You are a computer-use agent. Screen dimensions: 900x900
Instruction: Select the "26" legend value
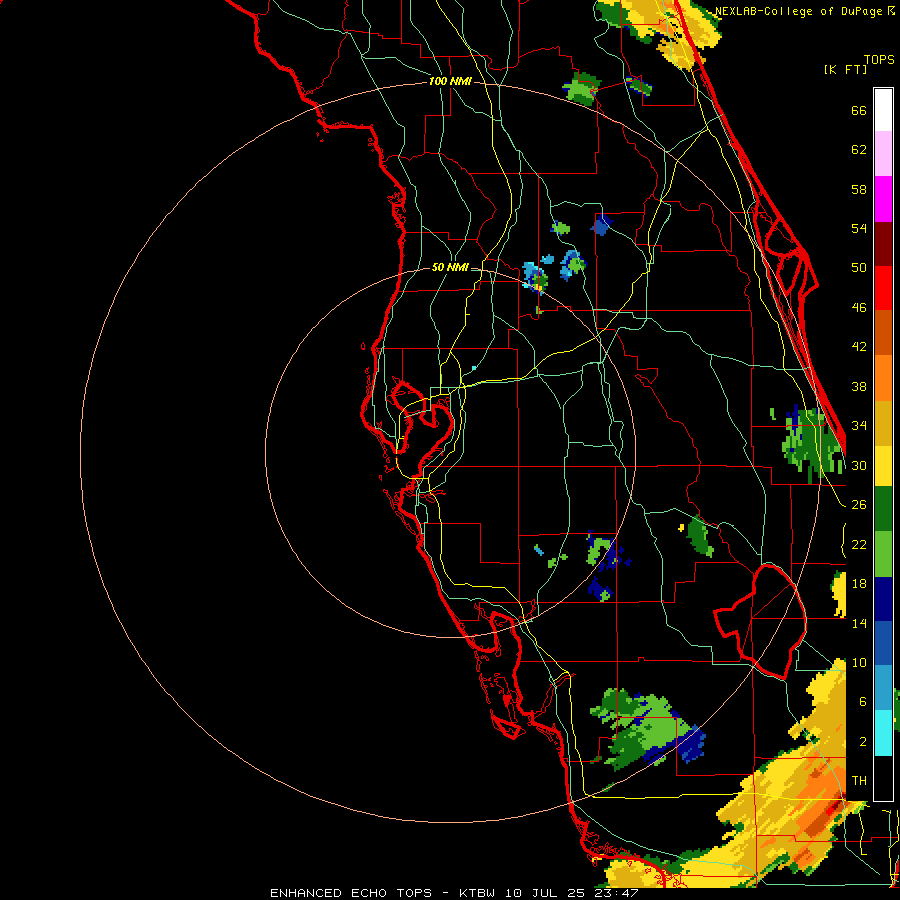pos(859,505)
